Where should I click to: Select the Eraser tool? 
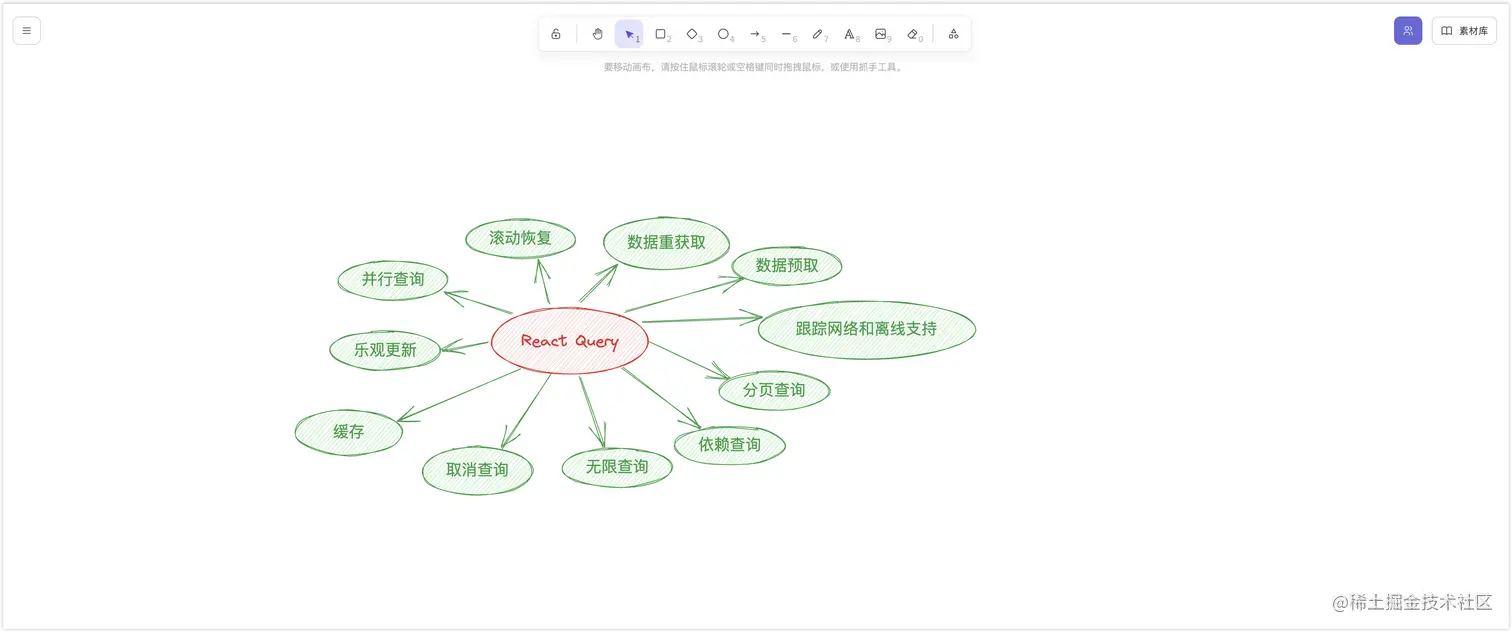pos(913,34)
